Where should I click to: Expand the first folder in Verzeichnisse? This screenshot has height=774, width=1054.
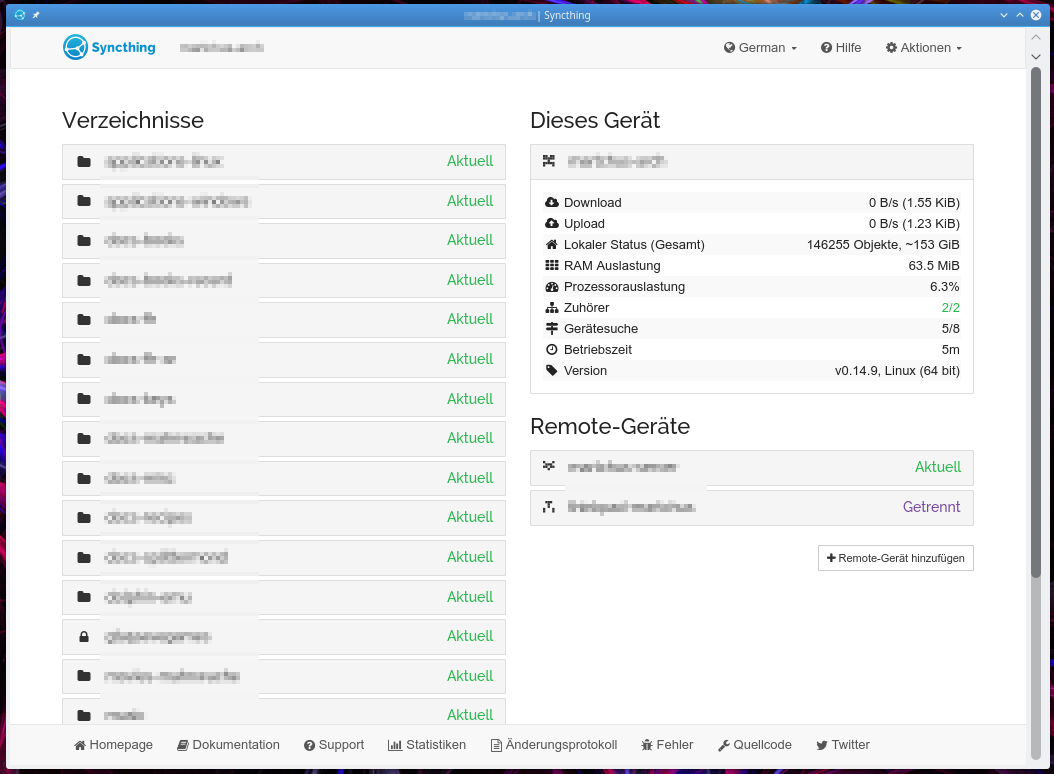[283, 161]
